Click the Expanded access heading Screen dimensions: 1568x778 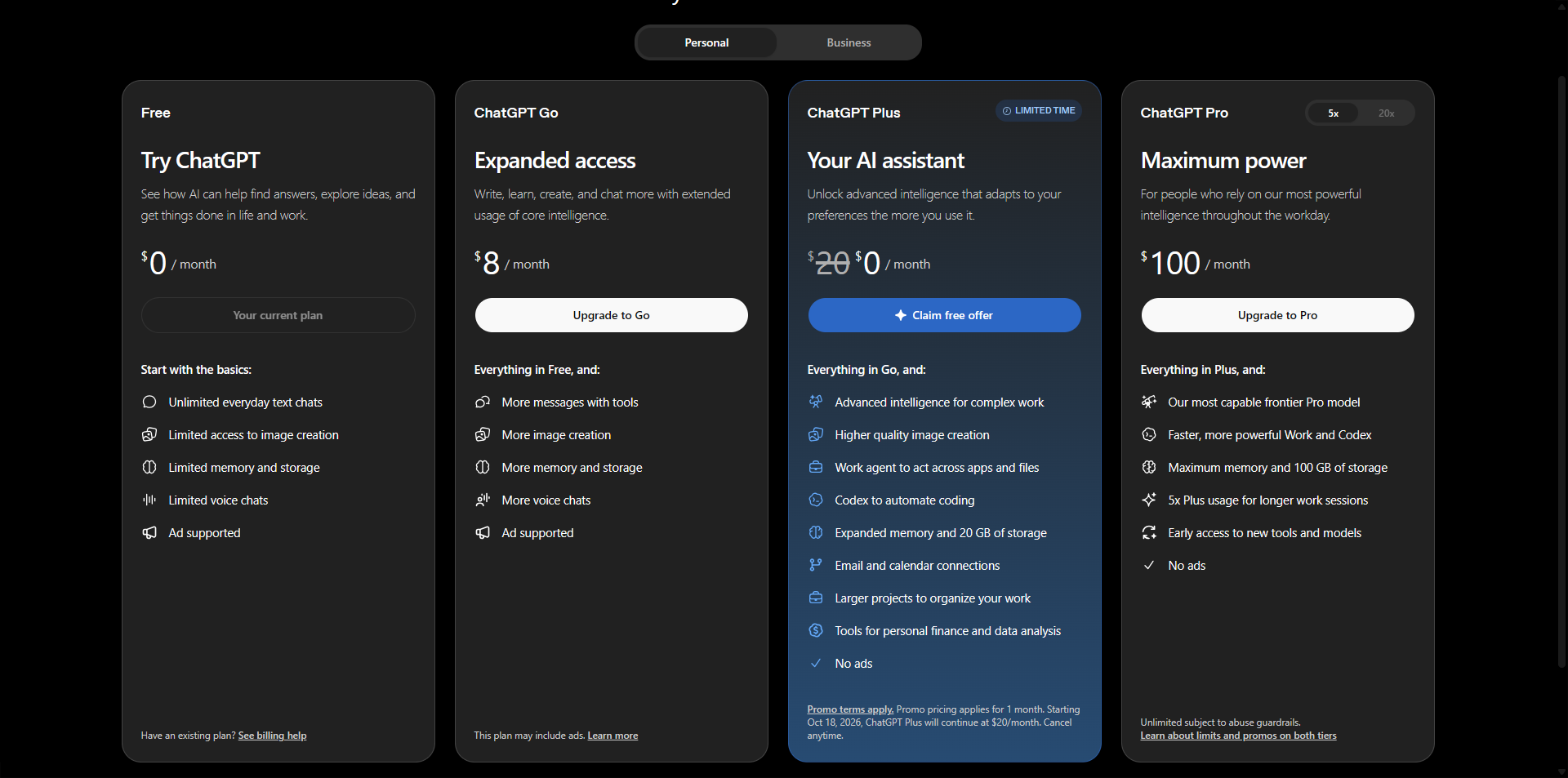[x=555, y=161]
